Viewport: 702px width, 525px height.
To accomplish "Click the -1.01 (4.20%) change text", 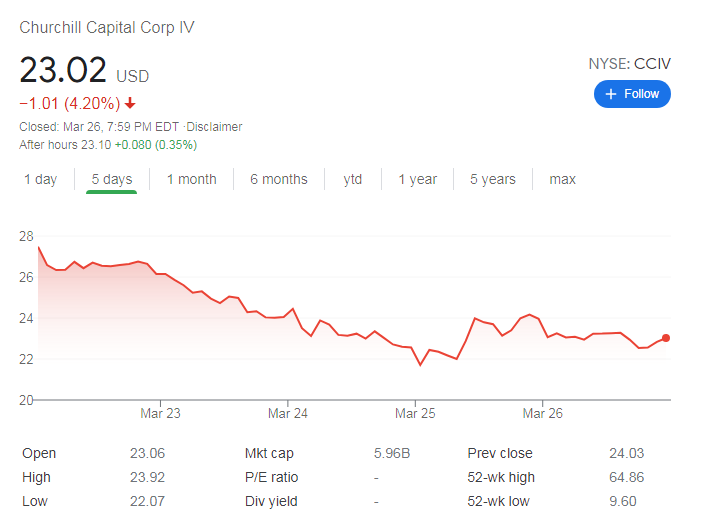I will pos(70,103).
